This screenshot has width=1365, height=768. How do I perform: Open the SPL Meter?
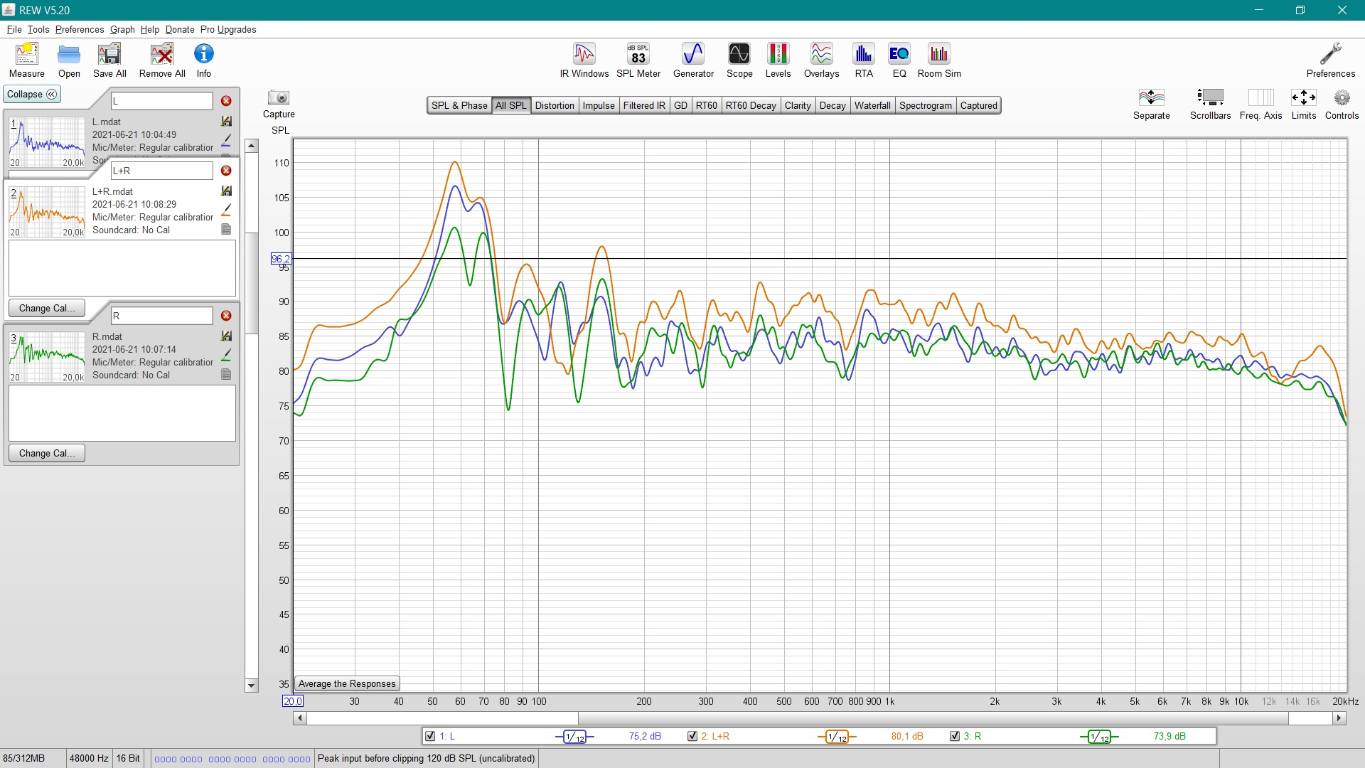tap(638, 60)
